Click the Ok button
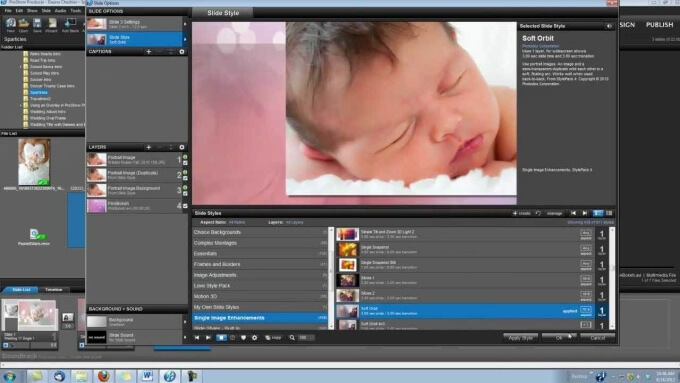680x383 pixels. coord(559,338)
